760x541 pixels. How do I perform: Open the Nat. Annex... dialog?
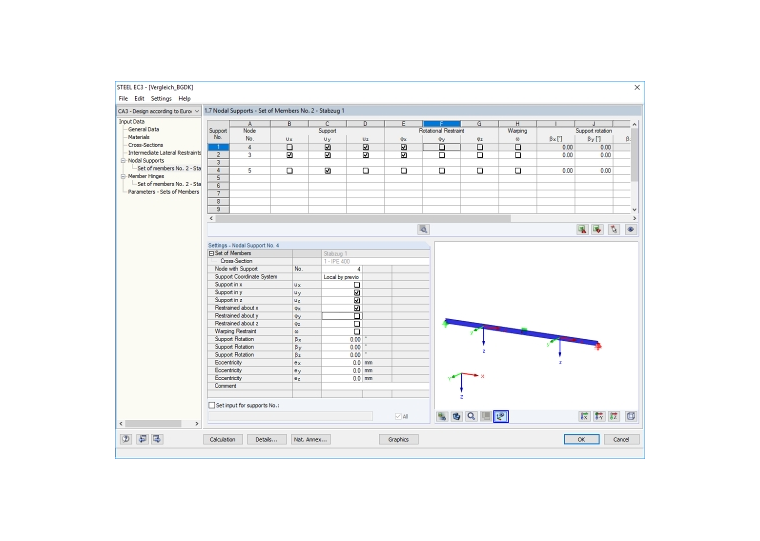311,440
